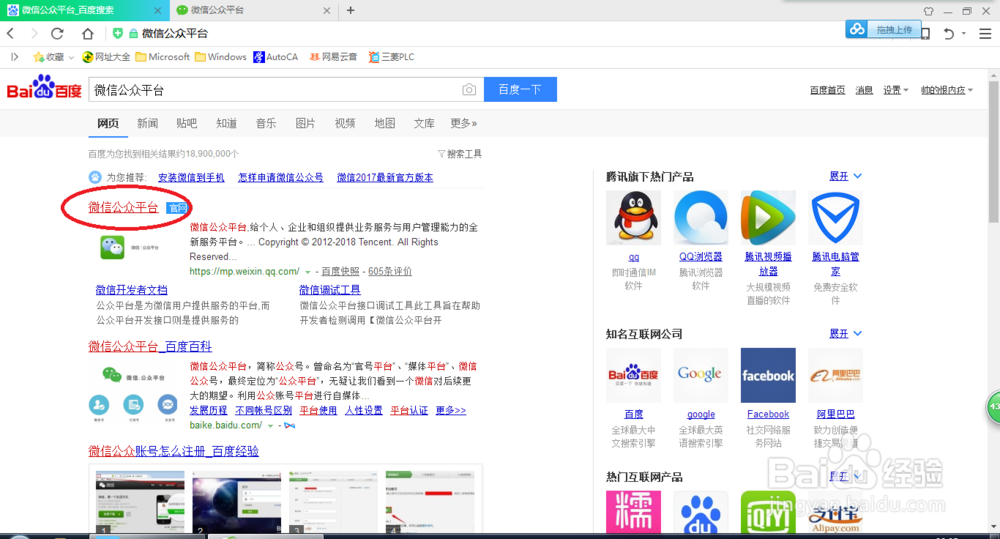
Task: Open the 设置 dropdown
Action: tap(895, 90)
